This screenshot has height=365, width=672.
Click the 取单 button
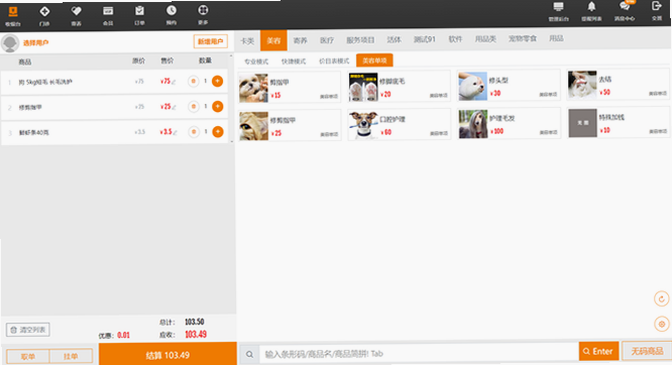tap(28, 356)
